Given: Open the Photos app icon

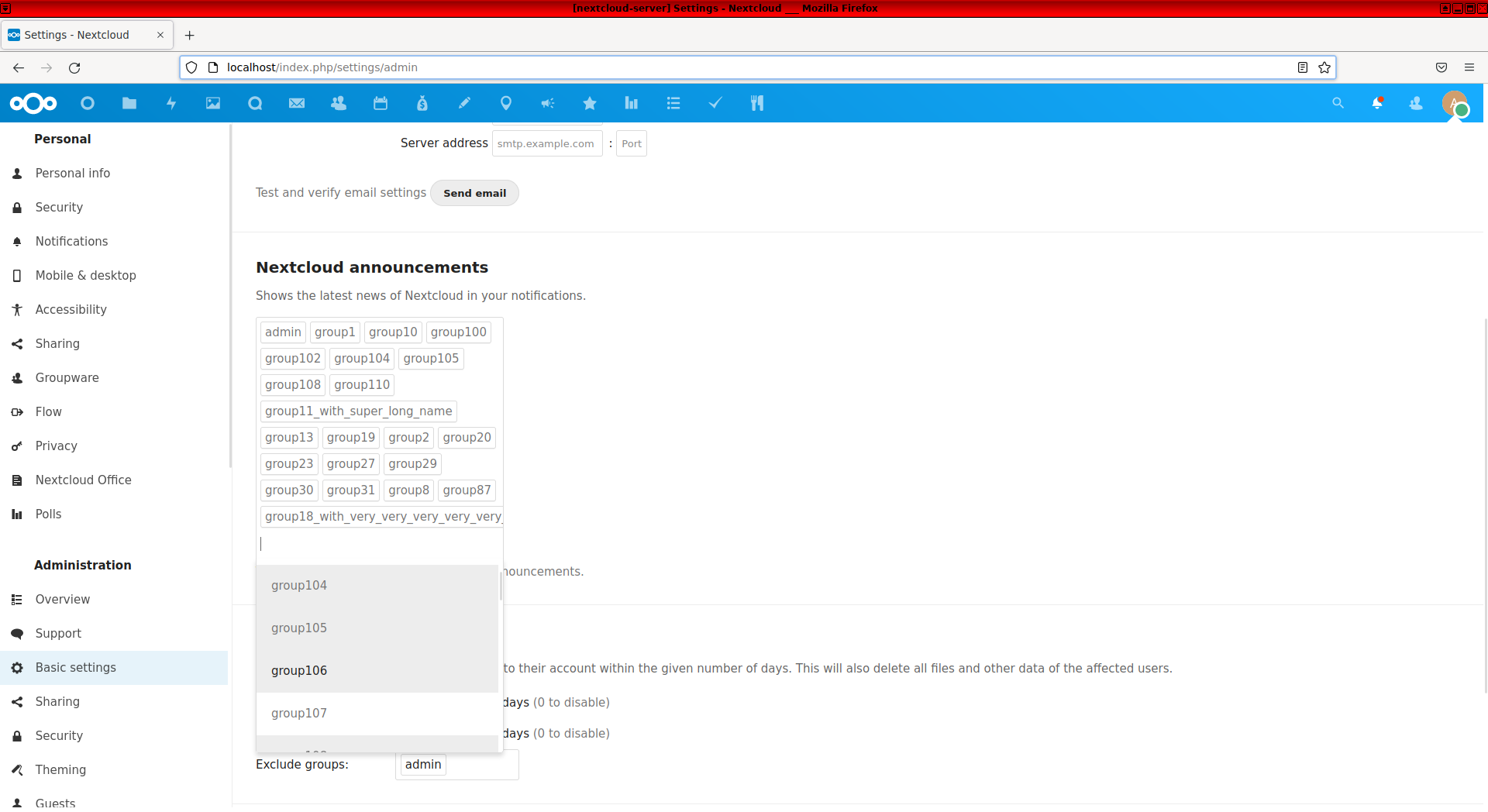Looking at the screenshot, I should [x=213, y=103].
